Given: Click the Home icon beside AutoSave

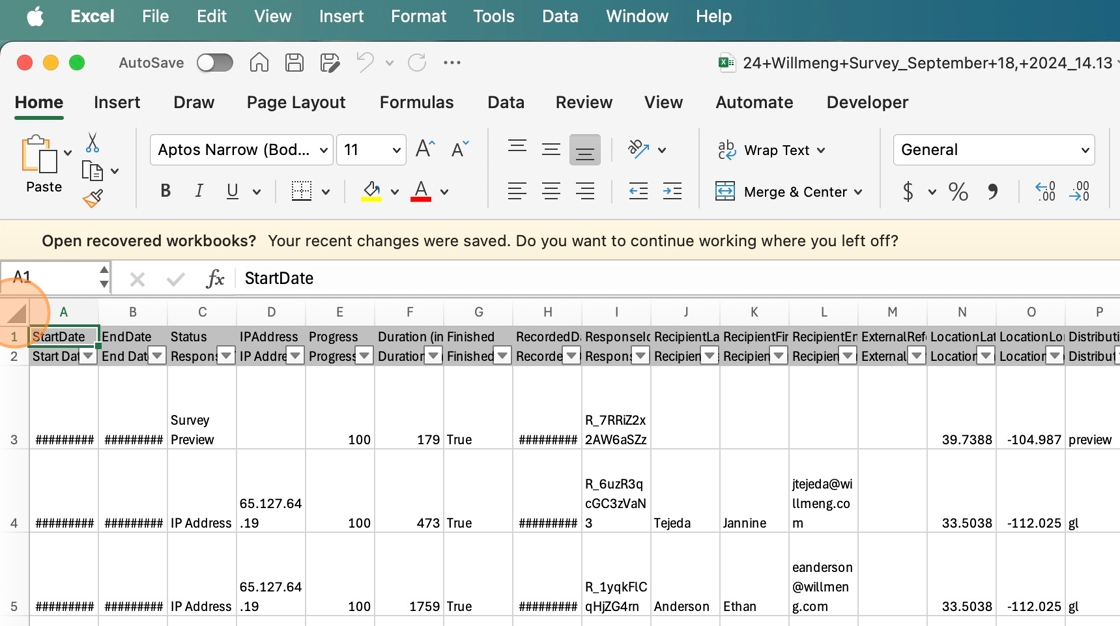Looking at the screenshot, I should click(259, 63).
